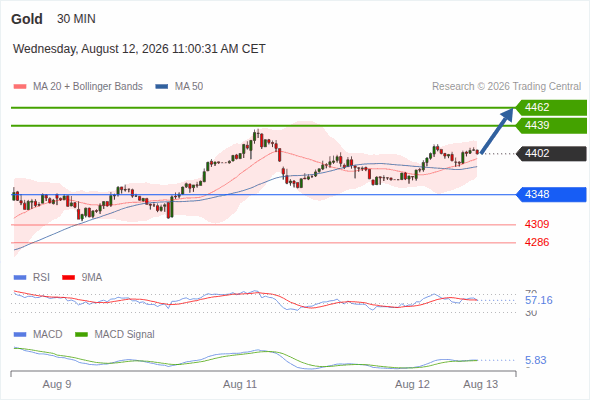Click the 30 MIN timeframe label
Image resolution: width=590 pixels, height=400 pixels.
coord(76,19)
